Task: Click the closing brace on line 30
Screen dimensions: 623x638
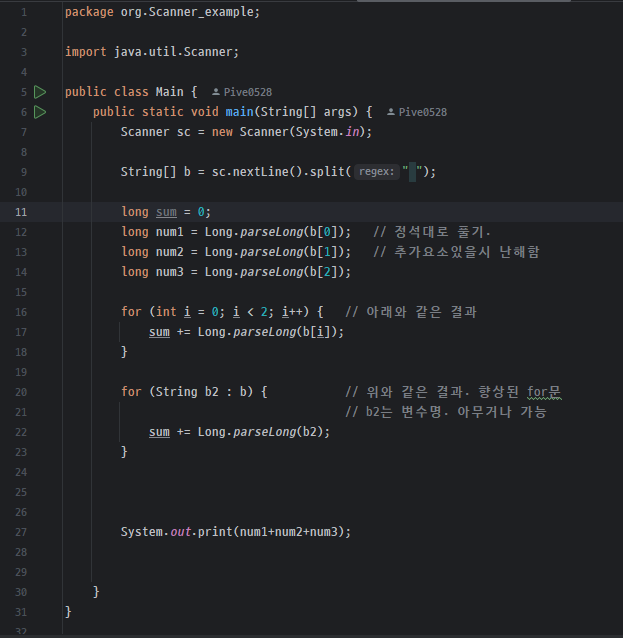Action: [x=96, y=592]
